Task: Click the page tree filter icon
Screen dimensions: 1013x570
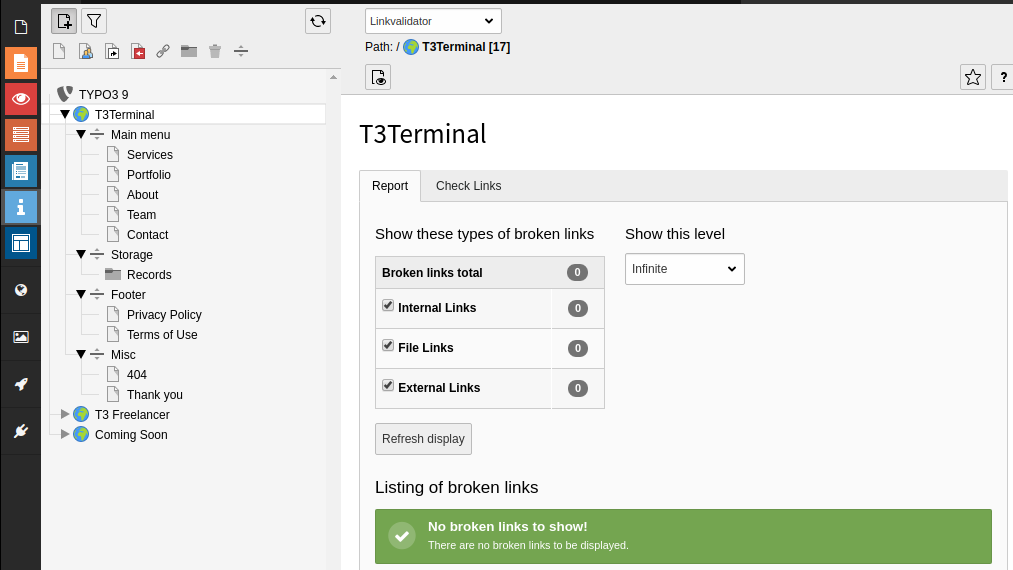Action: 94,21
